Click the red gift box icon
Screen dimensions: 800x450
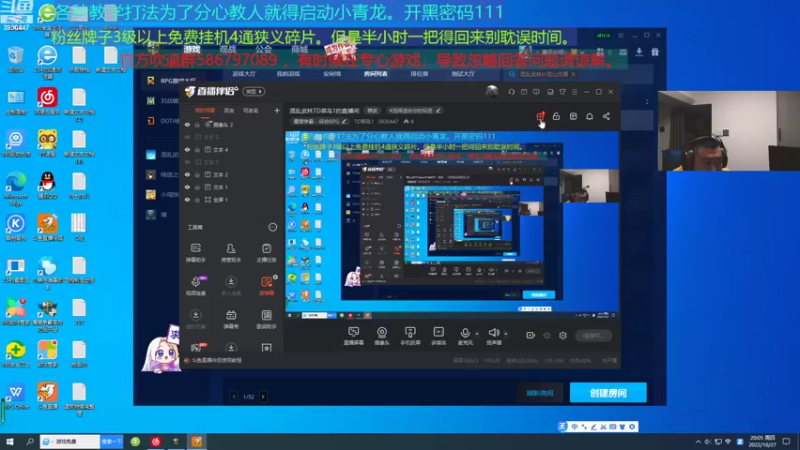click(x=540, y=116)
